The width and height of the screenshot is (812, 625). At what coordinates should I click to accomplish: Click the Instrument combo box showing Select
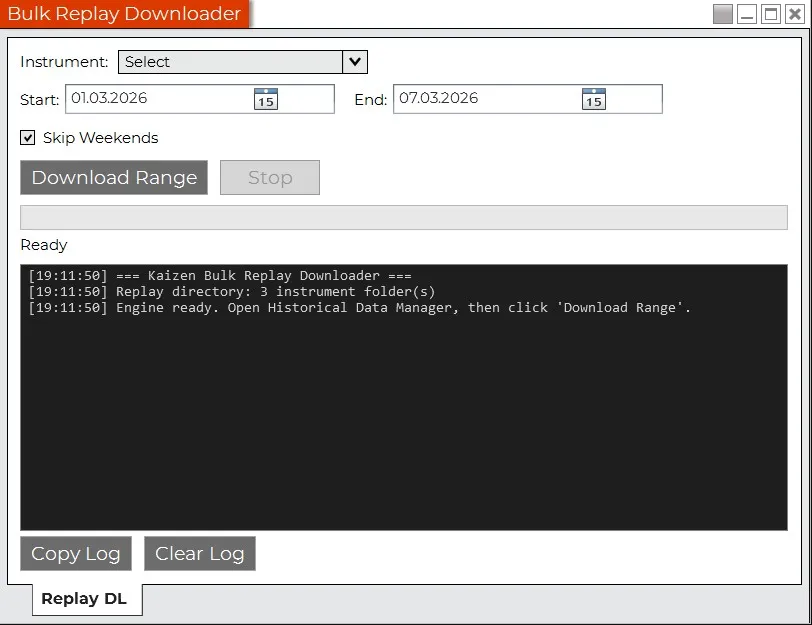(x=230, y=62)
